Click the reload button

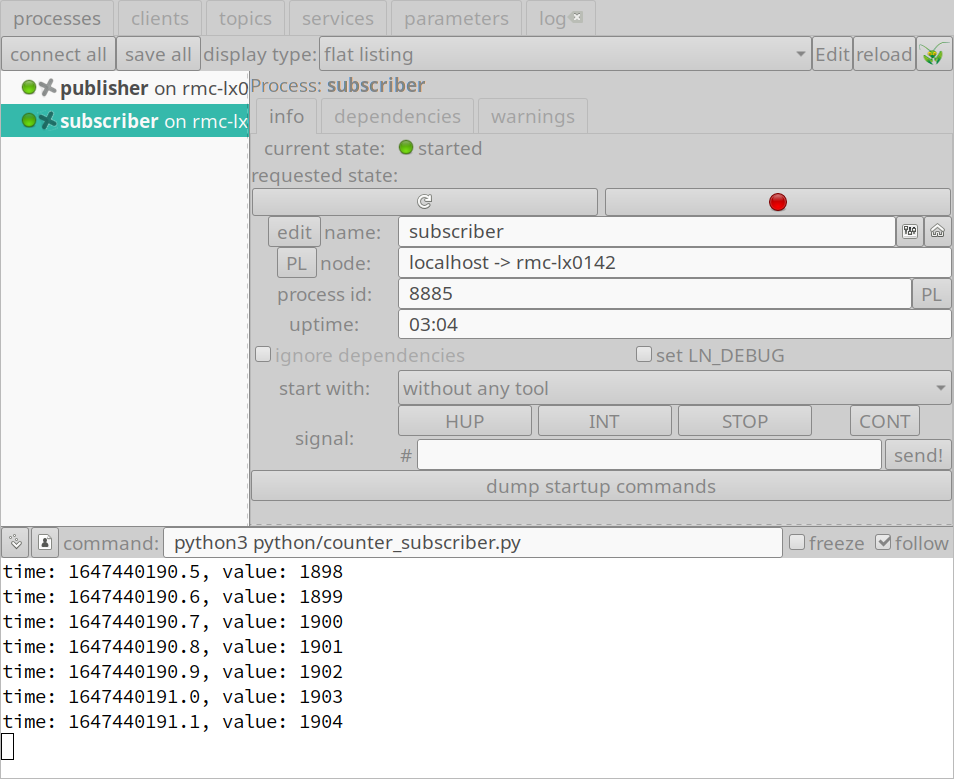pos(885,54)
